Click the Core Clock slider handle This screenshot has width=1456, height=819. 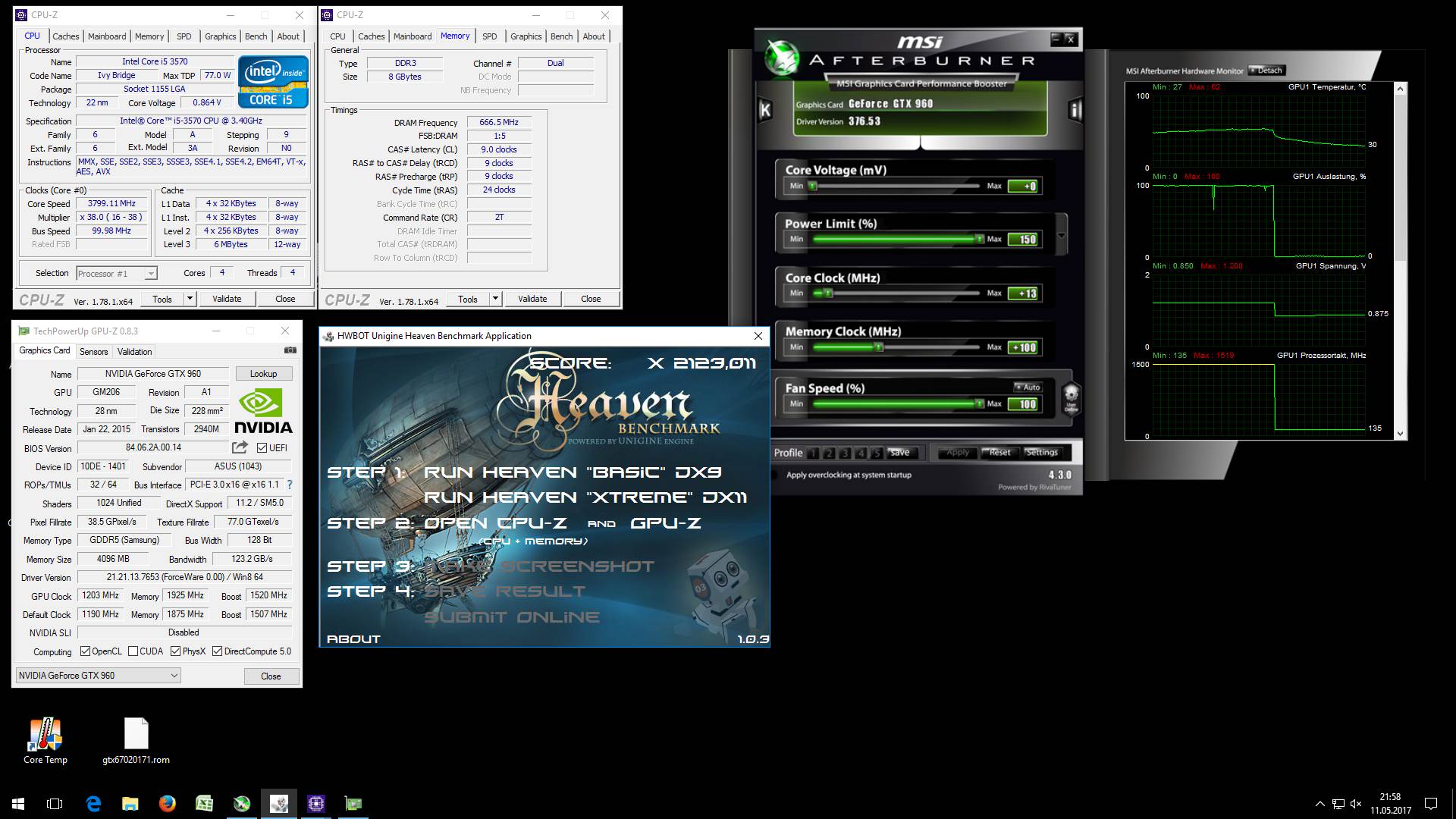click(x=828, y=293)
